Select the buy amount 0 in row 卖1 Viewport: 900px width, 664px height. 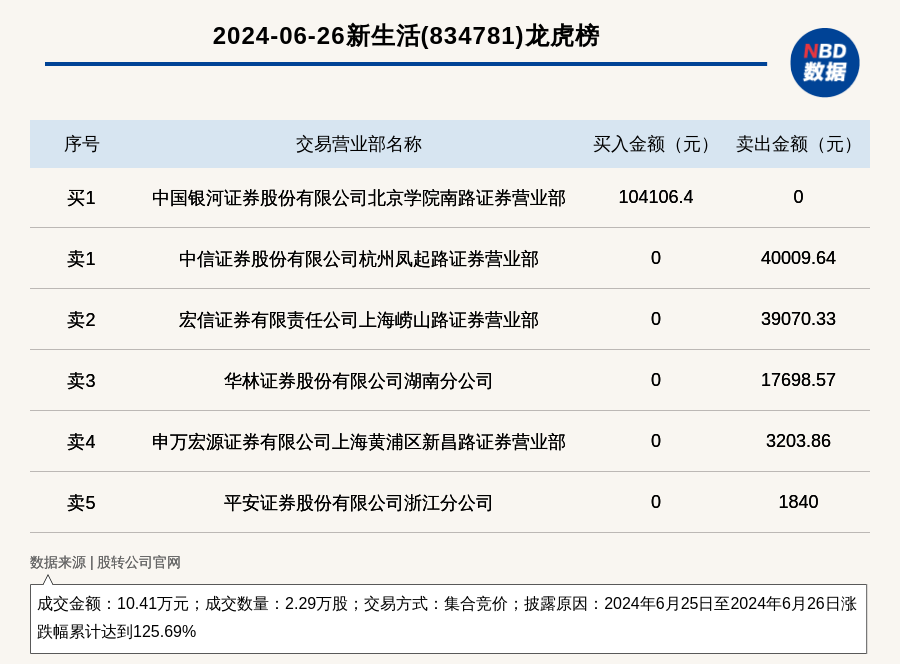tap(655, 258)
